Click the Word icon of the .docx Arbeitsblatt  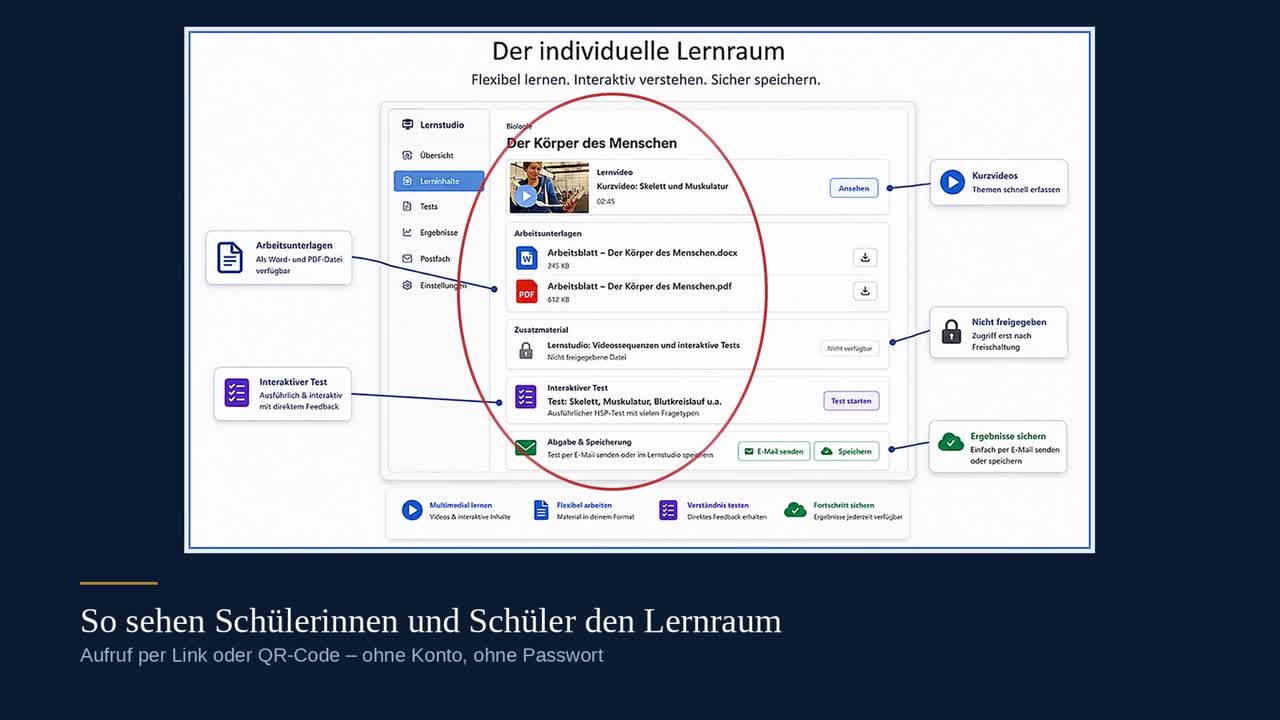pos(526,258)
